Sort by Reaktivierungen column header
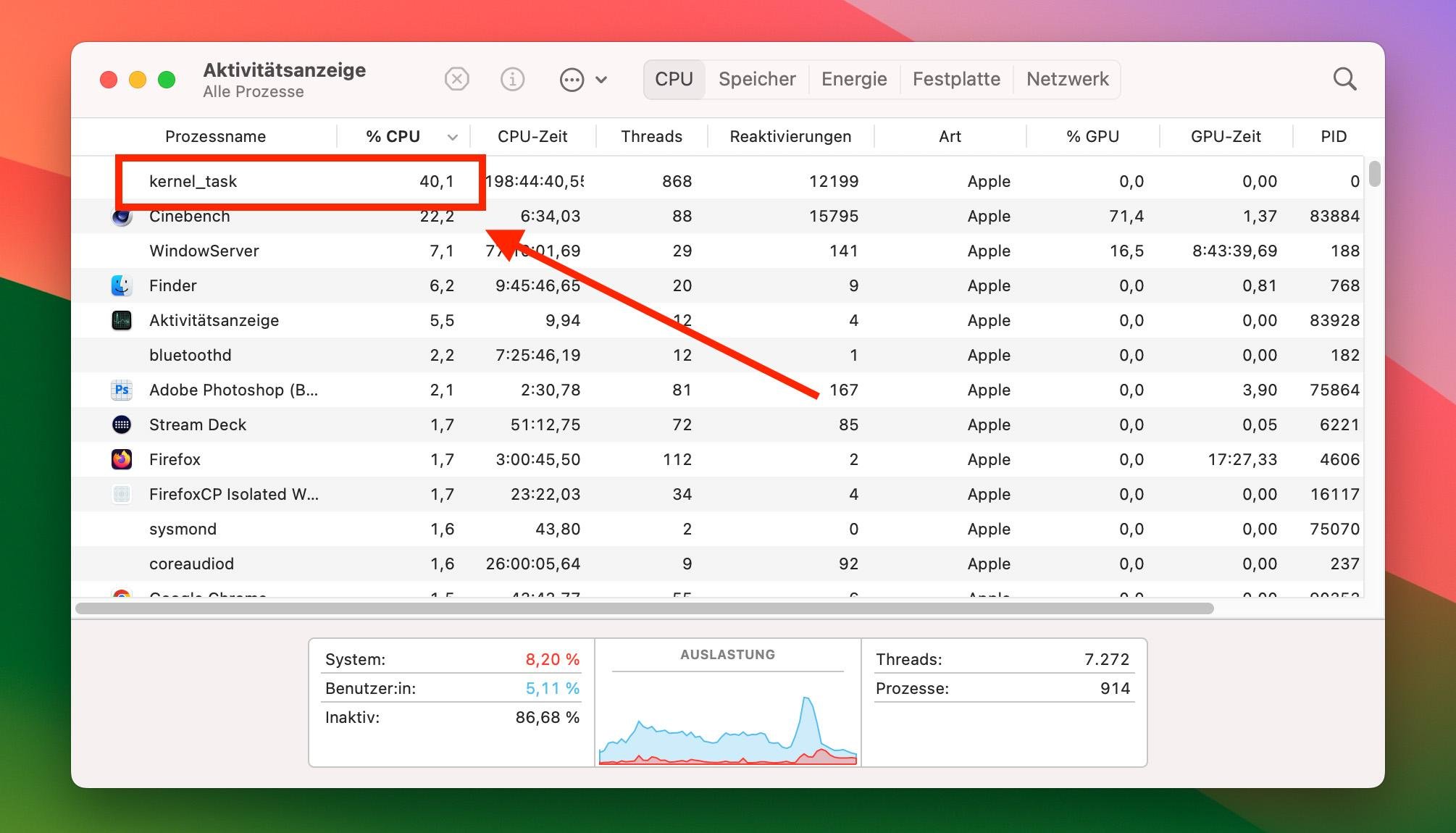Screen dimensions: 1456x833 pyautogui.click(x=790, y=136)
